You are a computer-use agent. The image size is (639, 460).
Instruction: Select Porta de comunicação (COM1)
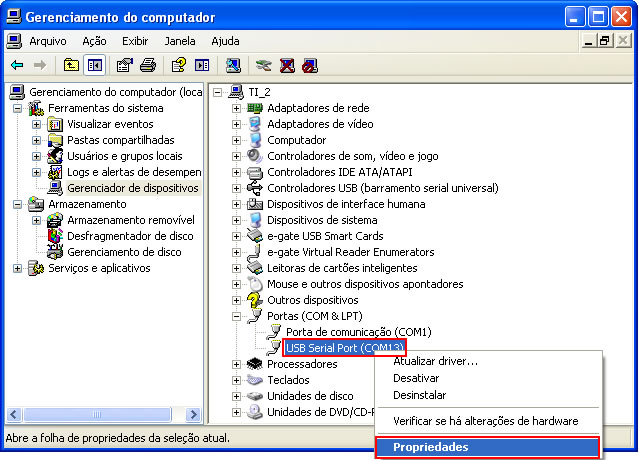click(x=359, y=332)
